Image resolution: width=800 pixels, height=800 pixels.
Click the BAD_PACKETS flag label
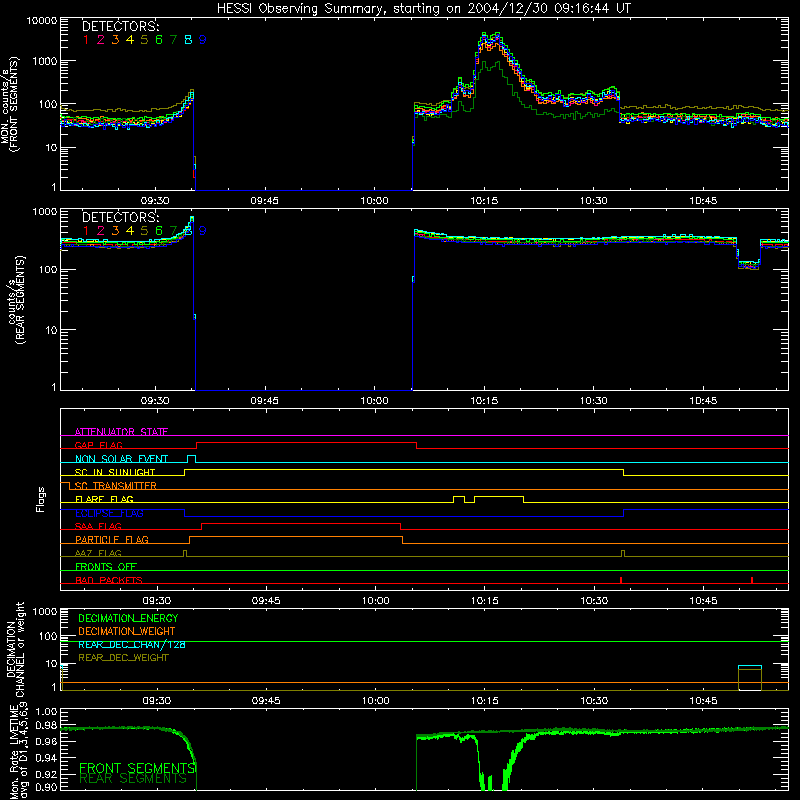pos(109,580)
